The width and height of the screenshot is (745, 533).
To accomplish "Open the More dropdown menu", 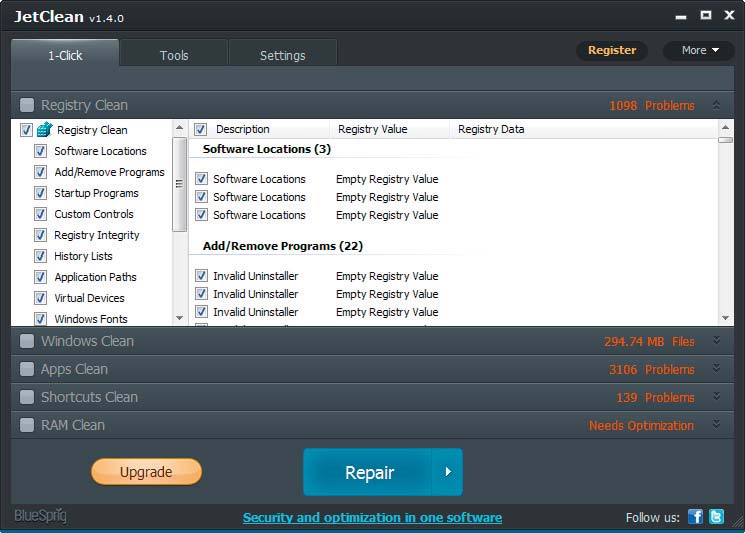I will click(x=699, y=50).
